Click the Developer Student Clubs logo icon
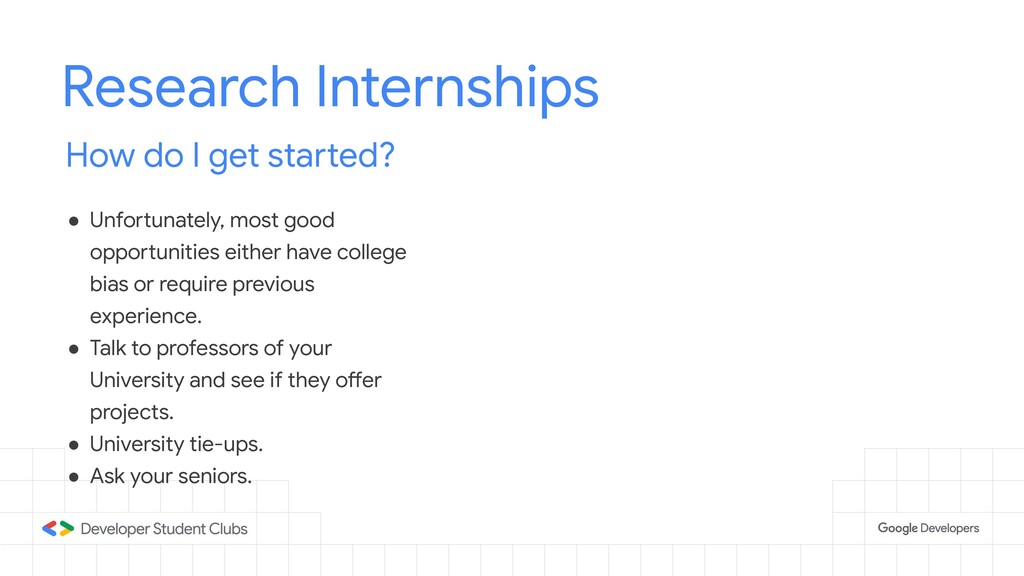1024x576 pixels. point(58,528)
